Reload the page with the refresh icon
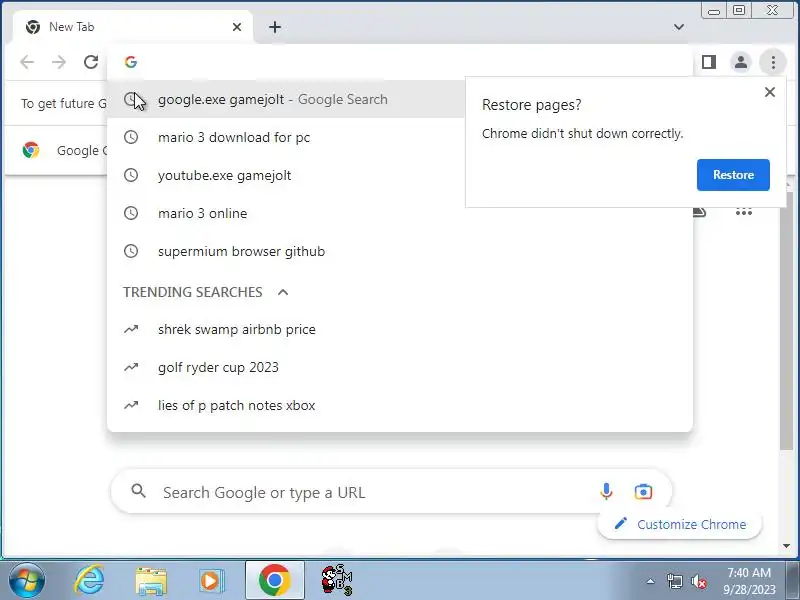 click(91, 62)
